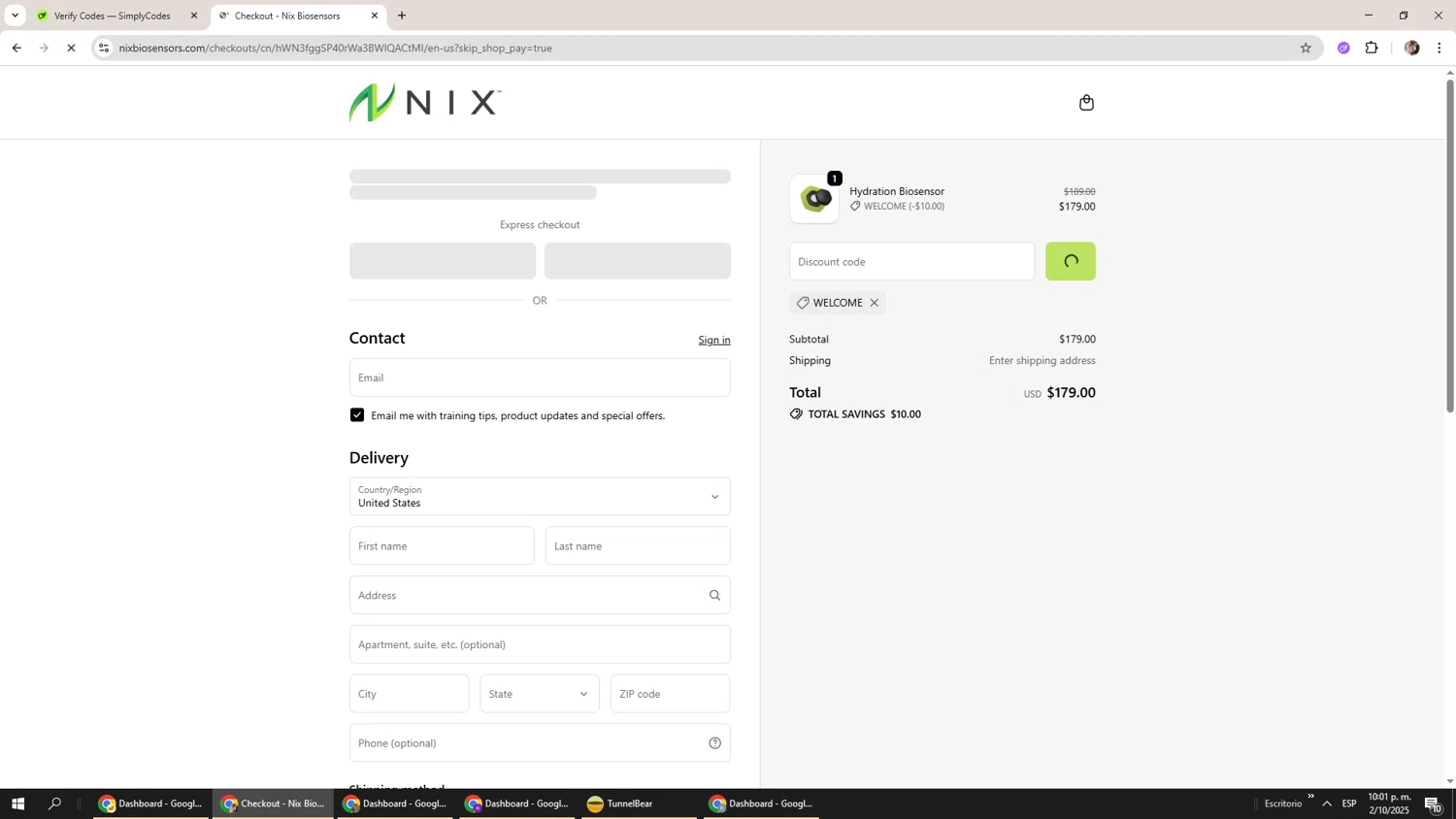1456x819 pixels.
Task: Click the ZIP code field
Action: (671, 694)
